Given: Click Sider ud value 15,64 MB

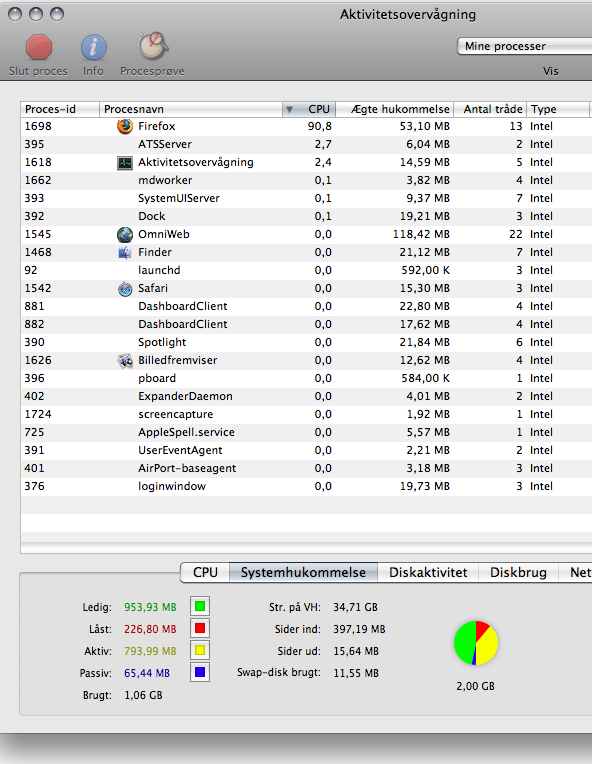Looking at the screenshot, I should [x=356, y=651].
